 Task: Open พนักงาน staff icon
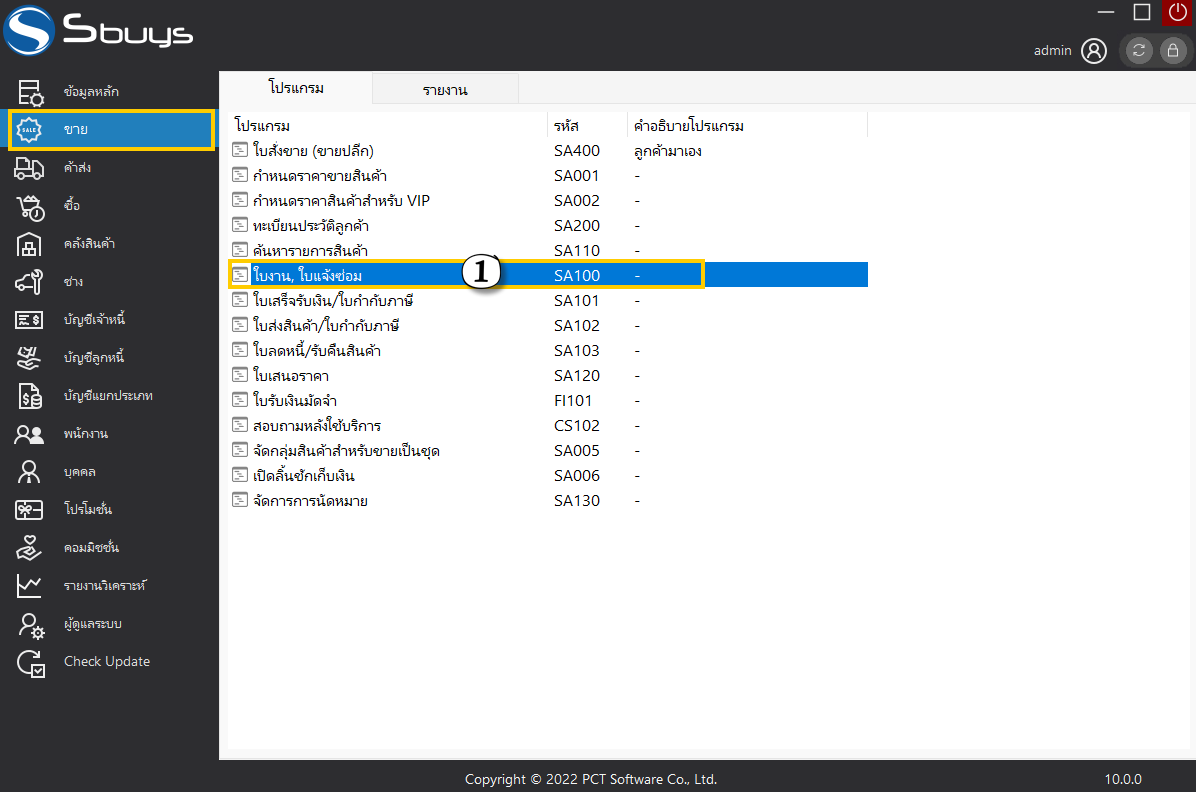29,434
